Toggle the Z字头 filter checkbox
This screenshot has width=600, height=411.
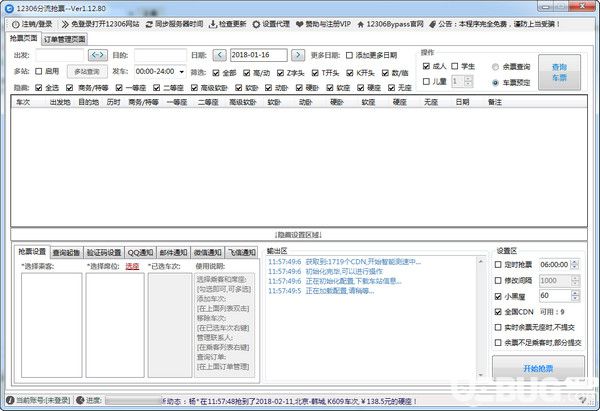point(280,73)
